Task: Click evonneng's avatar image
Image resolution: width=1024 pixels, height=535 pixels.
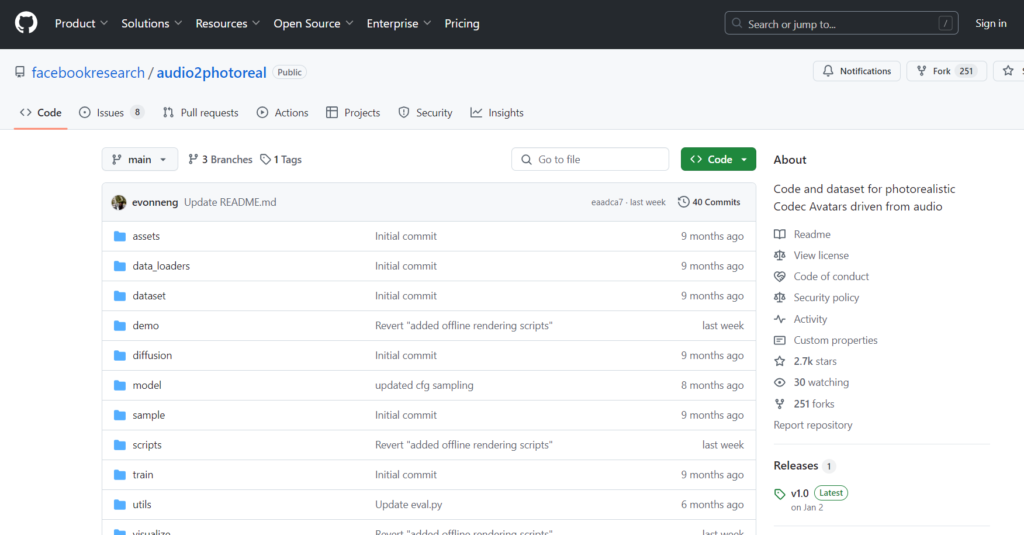Action: (119, 203)
